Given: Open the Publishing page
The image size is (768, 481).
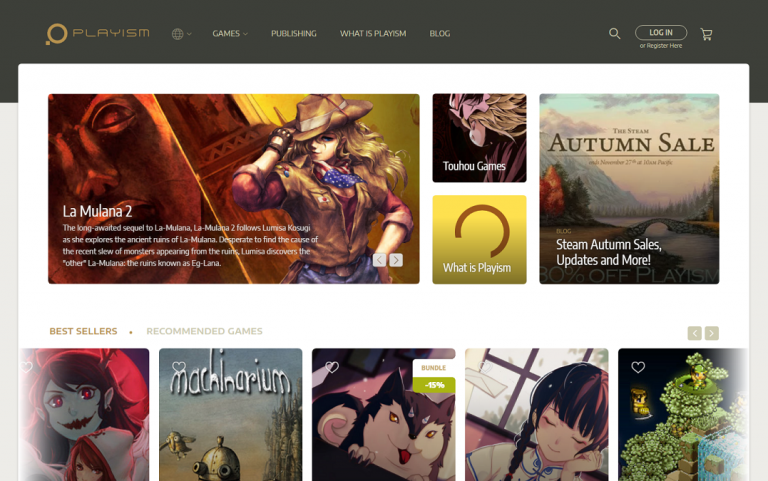Looking at the screenshot, I should [294, 34].
